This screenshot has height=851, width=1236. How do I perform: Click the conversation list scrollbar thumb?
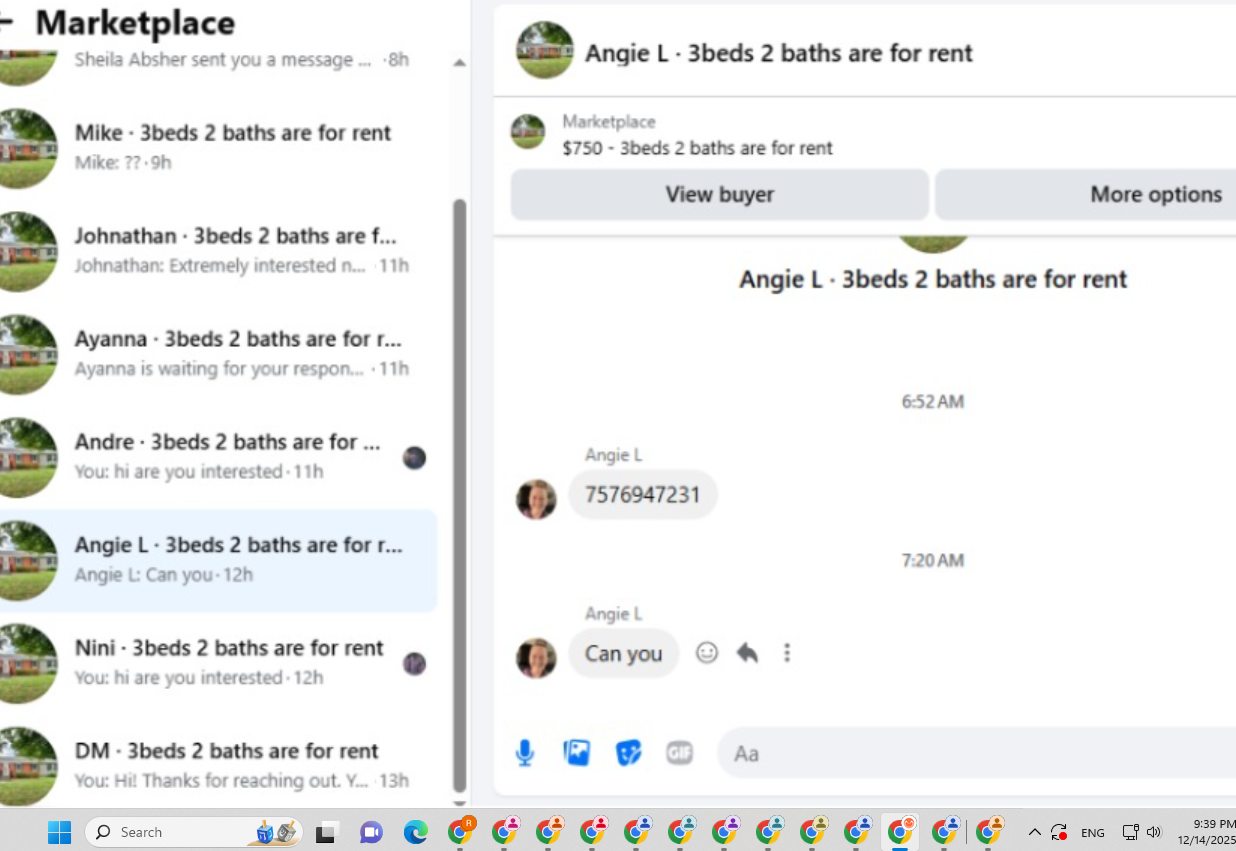pos(459,495)
